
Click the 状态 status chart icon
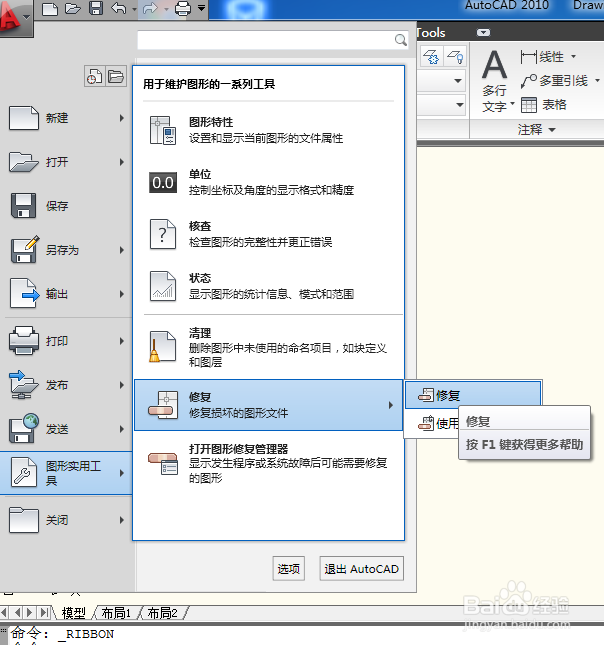[163, 286]
